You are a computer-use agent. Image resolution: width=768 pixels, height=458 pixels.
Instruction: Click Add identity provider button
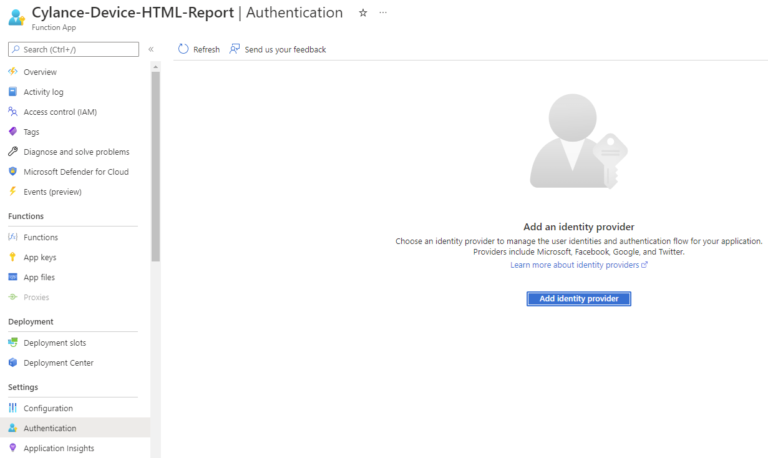point(579,298)
